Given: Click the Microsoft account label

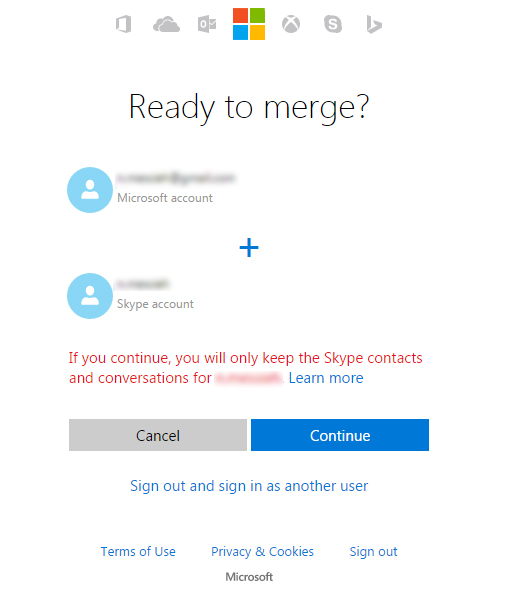Looking at the screenshot, I should point(165,198).
